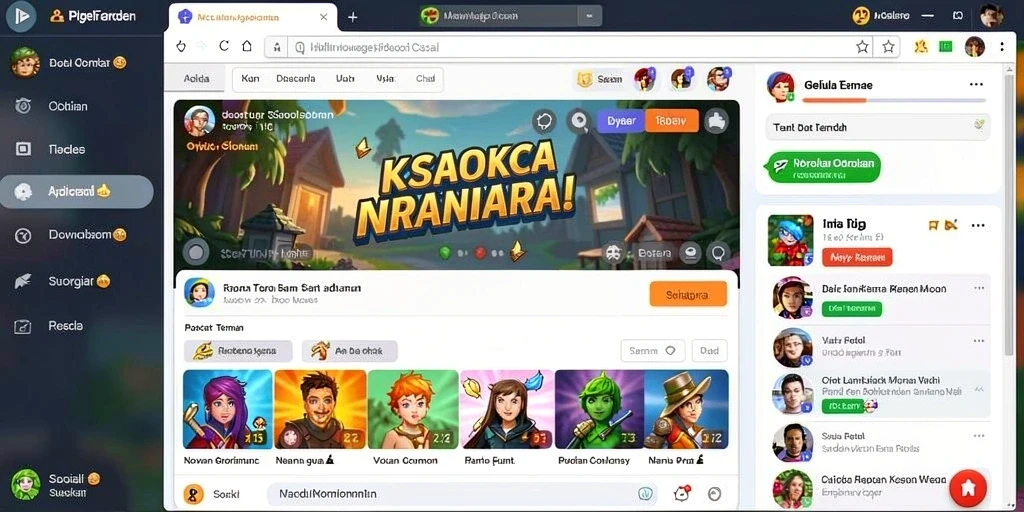This screenshot has width=1024, height=512.
Task: Click the Tant Dot Temdah input field
Action: pos(878,127)
